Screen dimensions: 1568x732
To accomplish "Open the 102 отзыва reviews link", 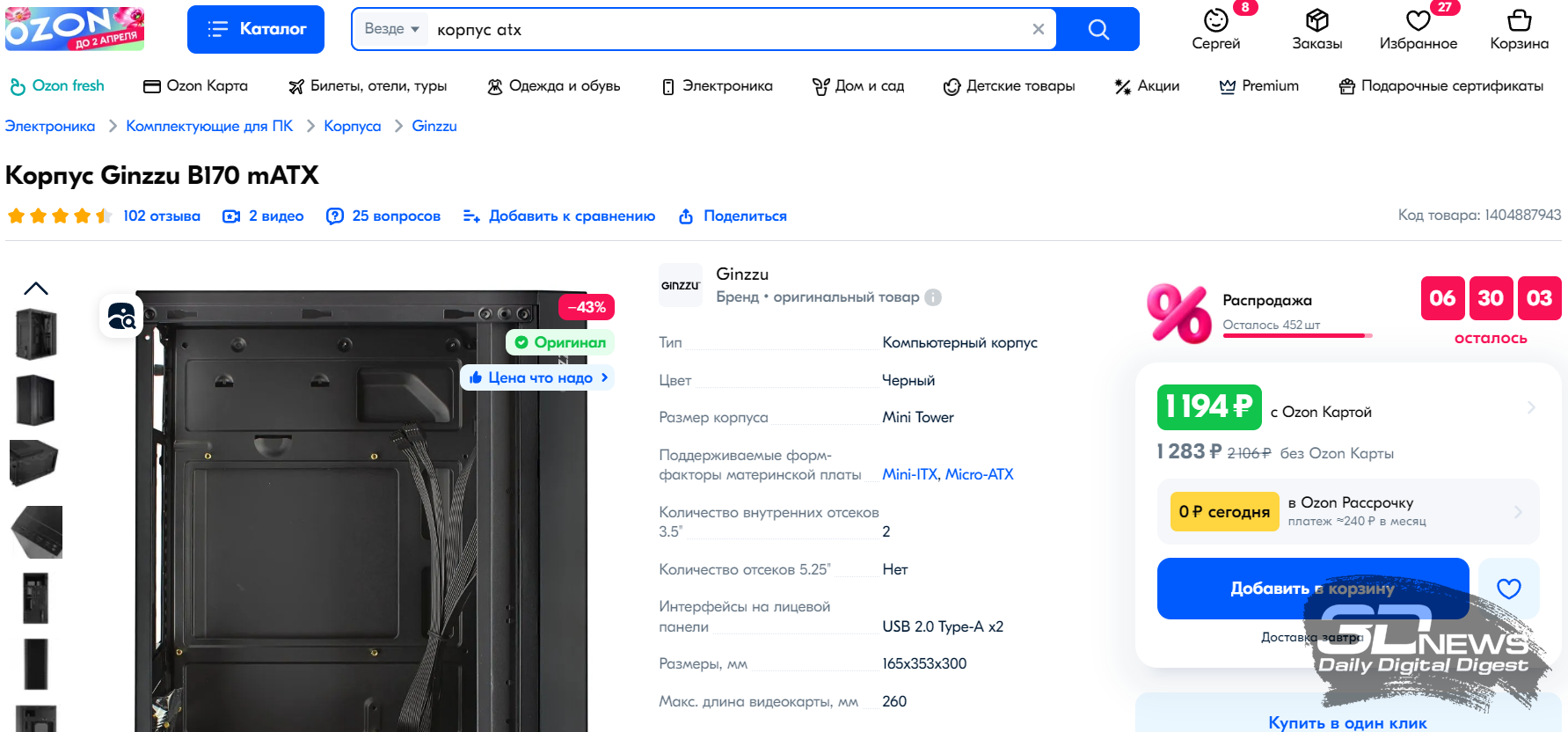I will pos(162,216).
